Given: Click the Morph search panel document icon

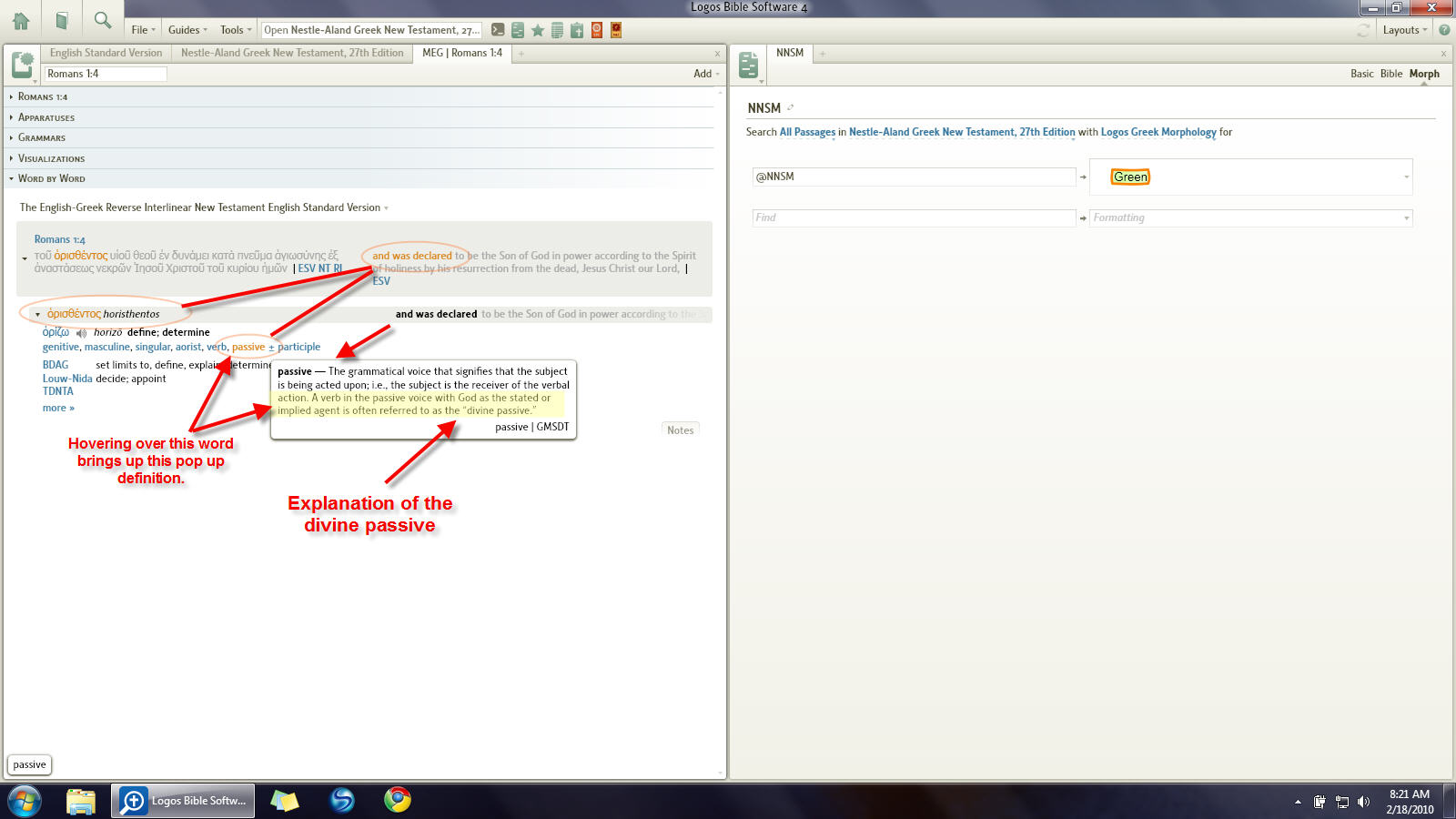Looking at the screenshot, I should 749,65.
